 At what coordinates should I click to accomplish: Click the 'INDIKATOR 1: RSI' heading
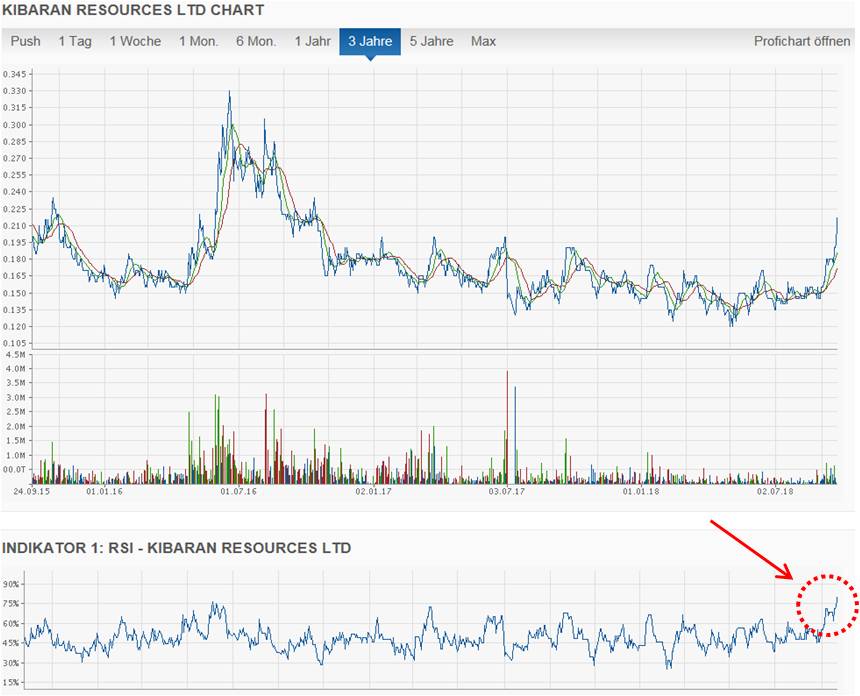point(177,548)
